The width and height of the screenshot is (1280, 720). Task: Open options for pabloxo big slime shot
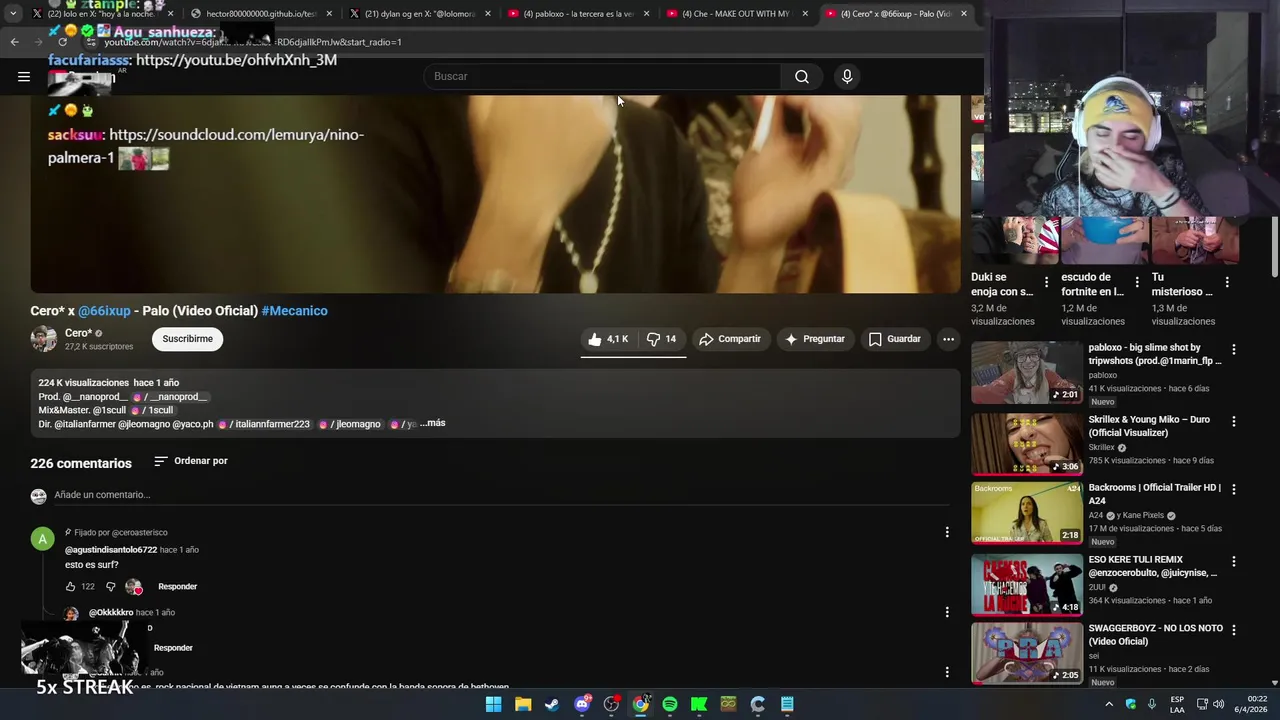pyautogui.click(x=1234, y=350)
